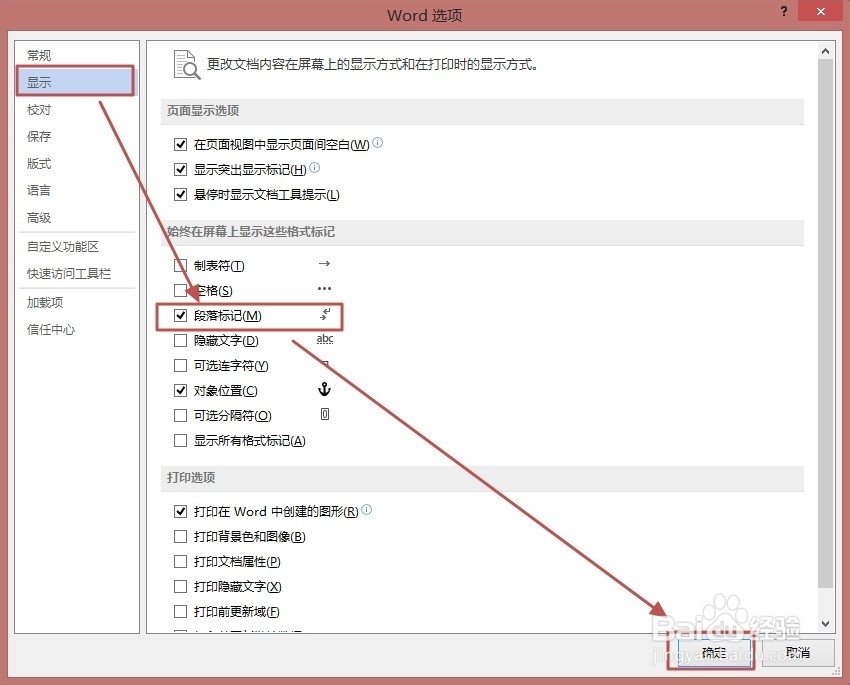Click the space dots symbol beside 空格
This screenshot has height=685, width=850.
tap(324, 290)
